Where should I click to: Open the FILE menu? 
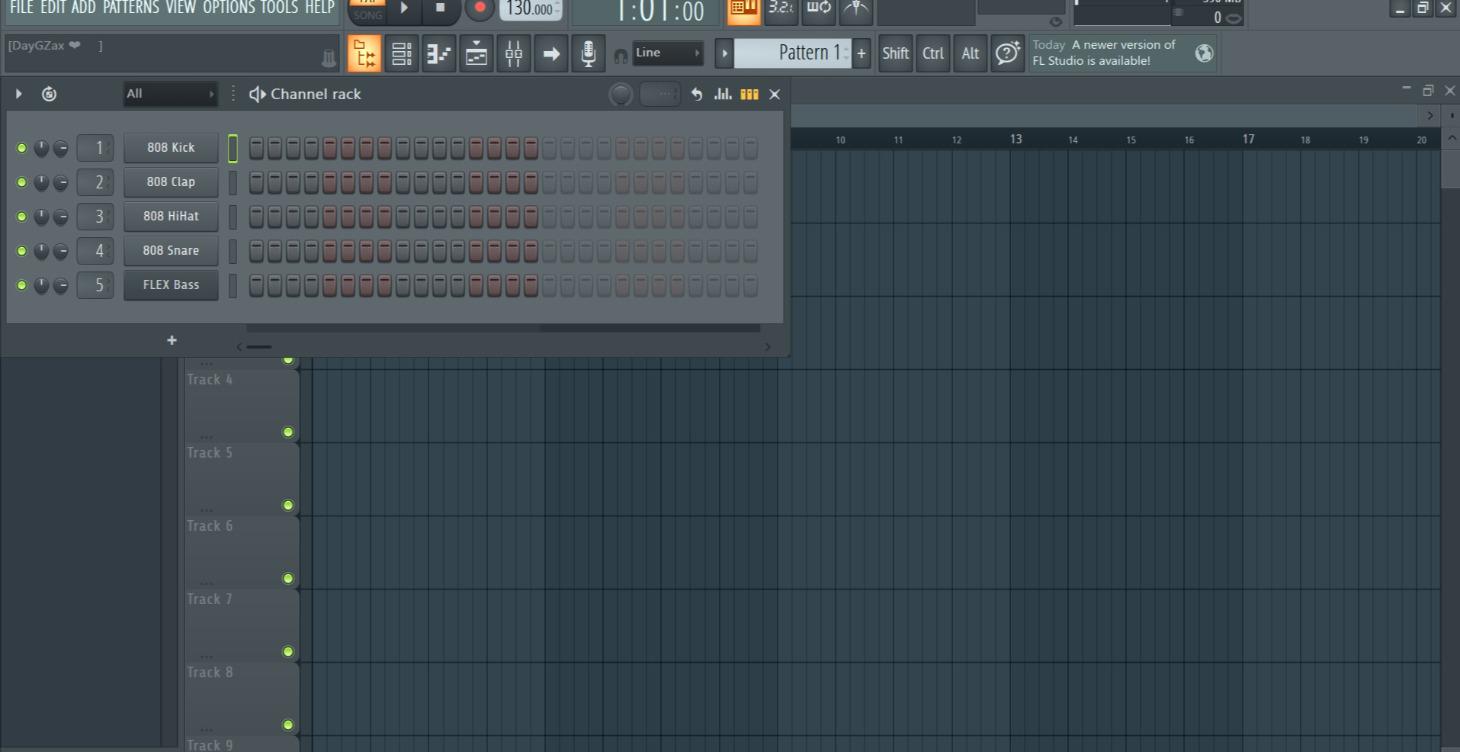[22, 8]
